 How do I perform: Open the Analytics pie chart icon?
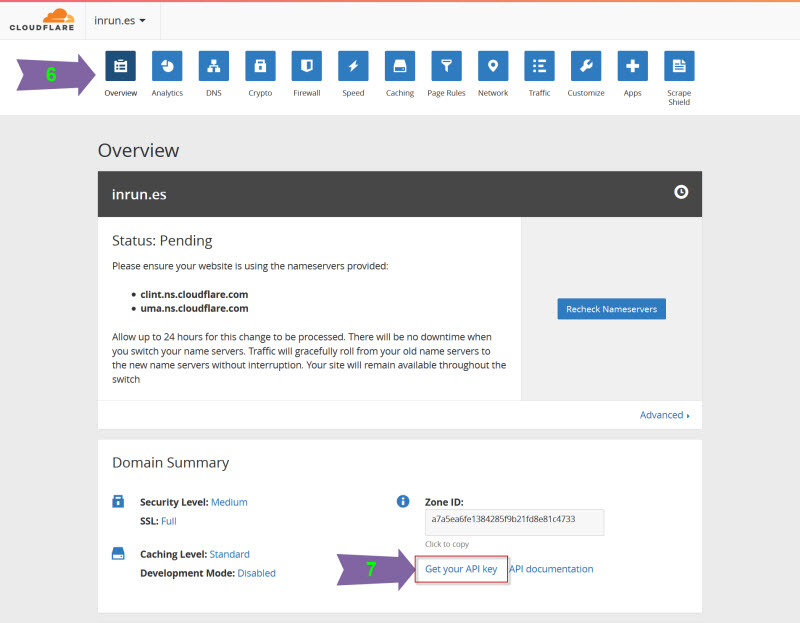click(167, 66)
